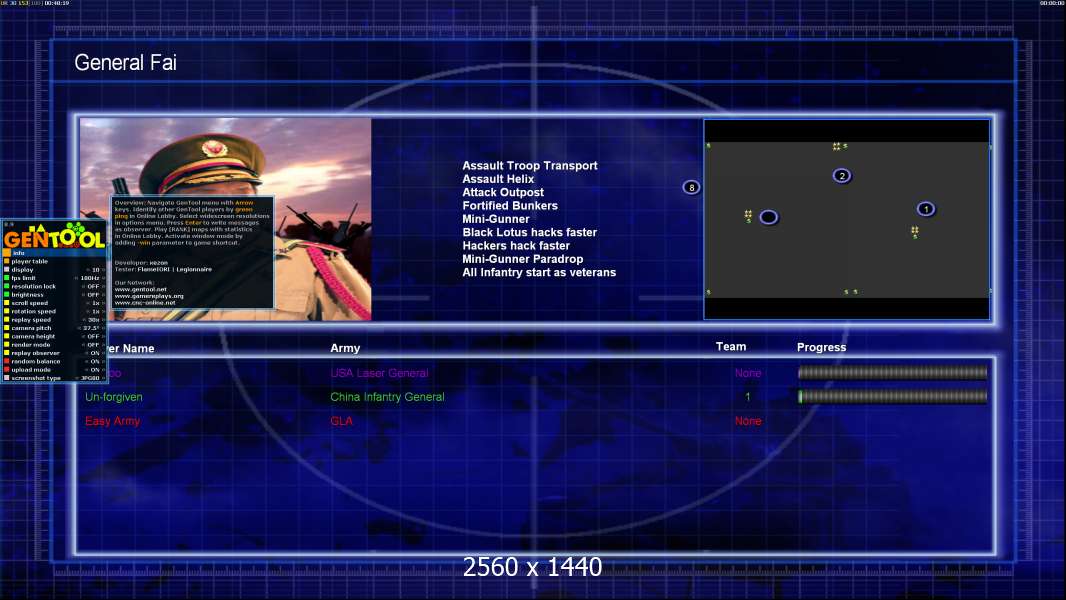The image size is (1066, 600).
Task: Change the rotation speed 1x value
Action: pos(96,311)
